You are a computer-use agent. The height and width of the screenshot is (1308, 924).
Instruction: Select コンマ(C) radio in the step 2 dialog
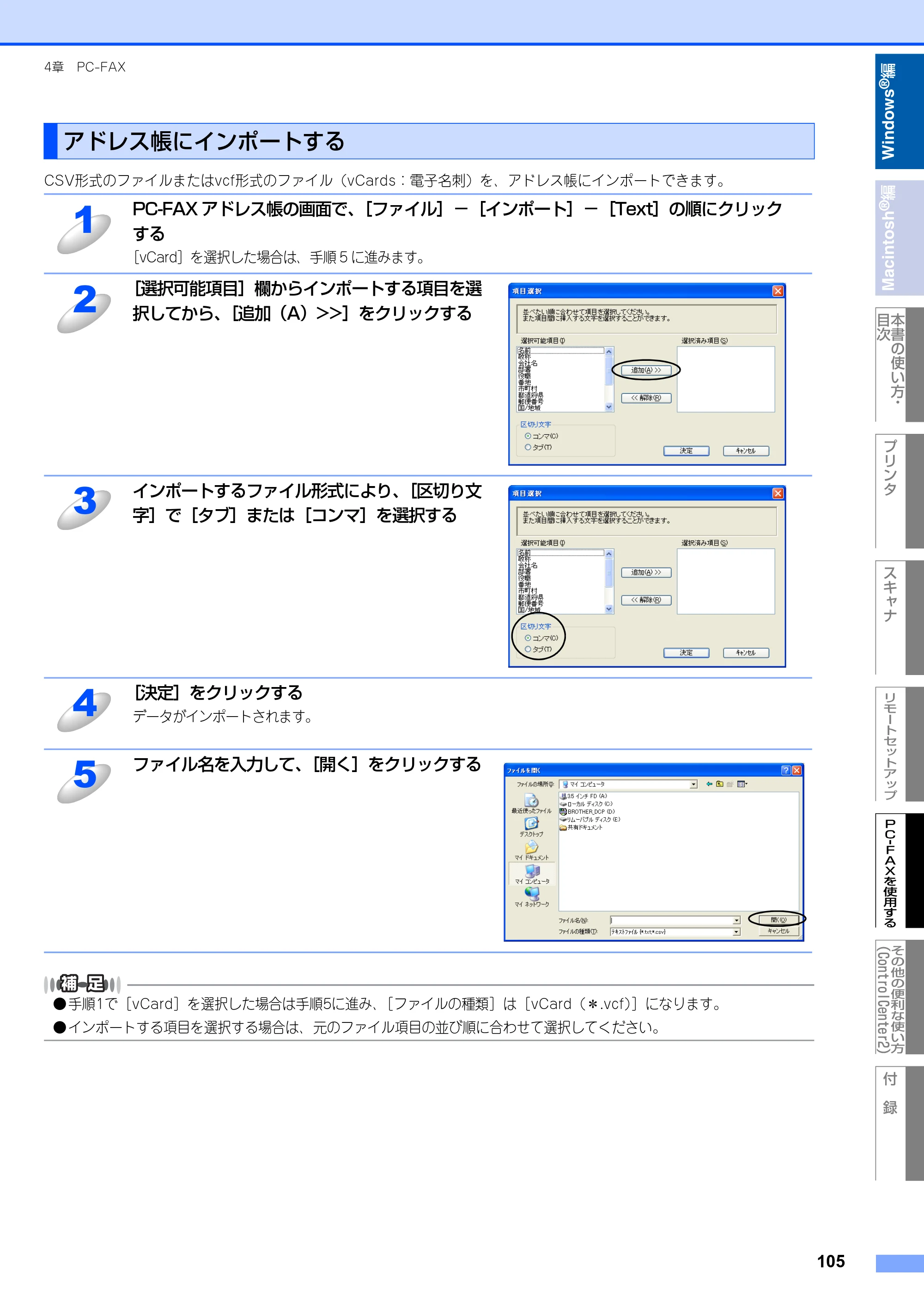(541, 436)
